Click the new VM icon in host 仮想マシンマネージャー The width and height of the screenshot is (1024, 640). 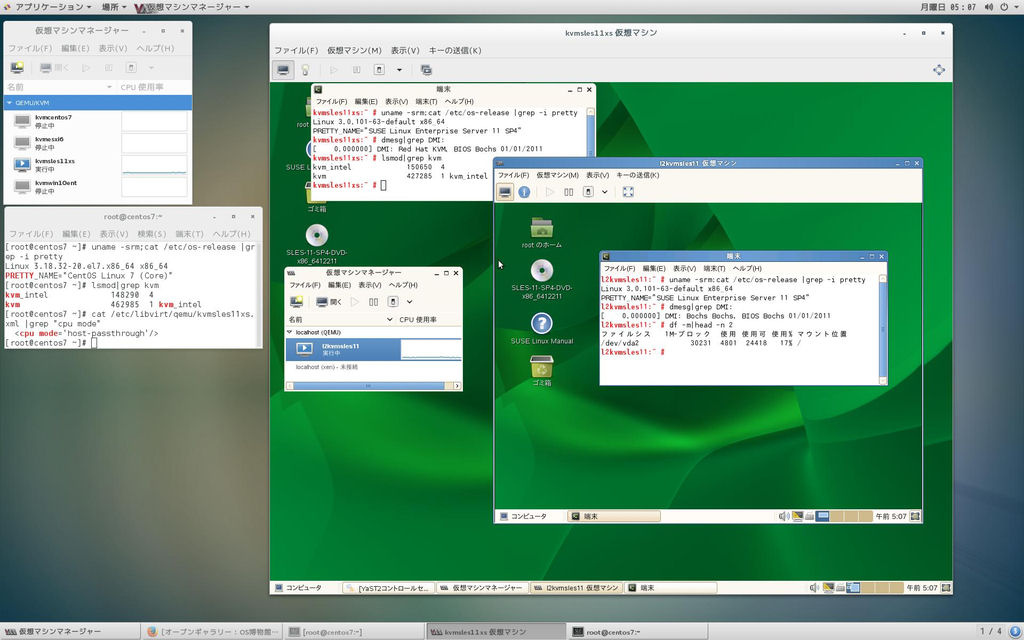coord(17,67)
